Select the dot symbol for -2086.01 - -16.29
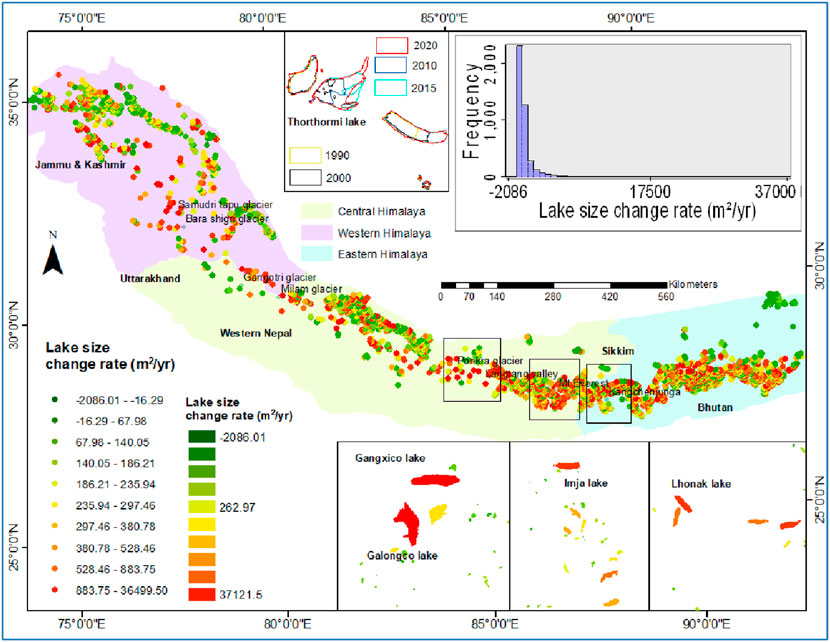Screen dimensions: 830x642 pyautogui.click(x=56, y=400)
